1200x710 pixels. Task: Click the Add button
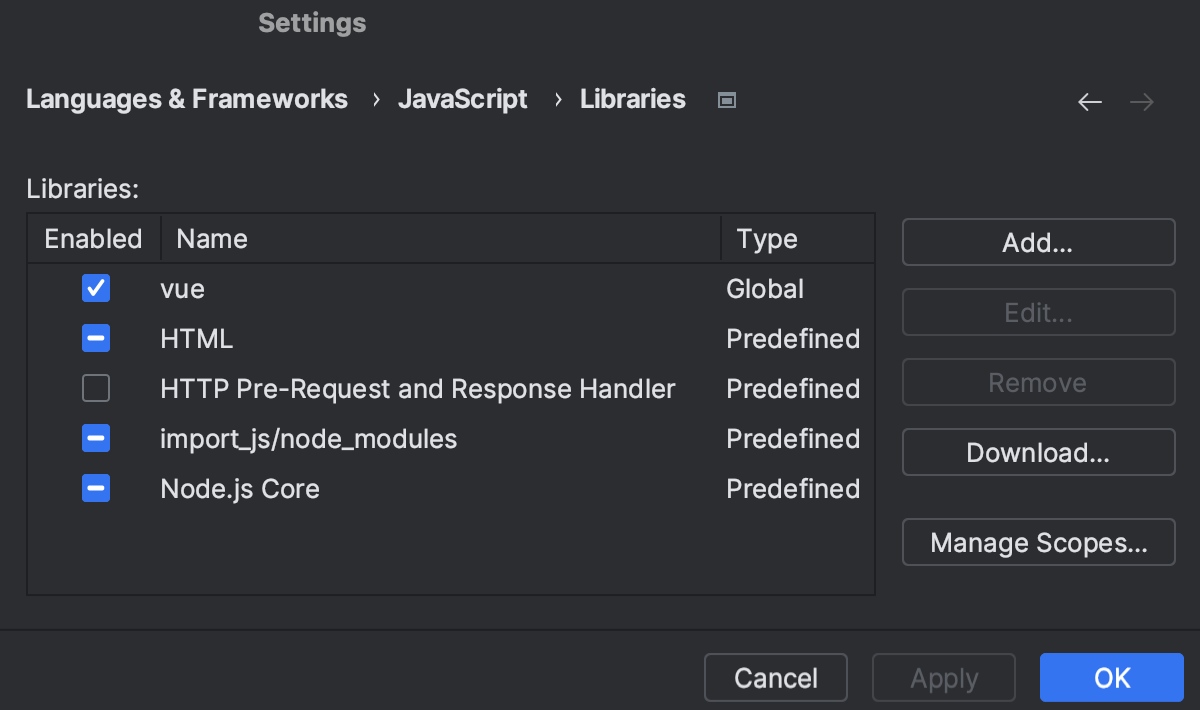1038,242
